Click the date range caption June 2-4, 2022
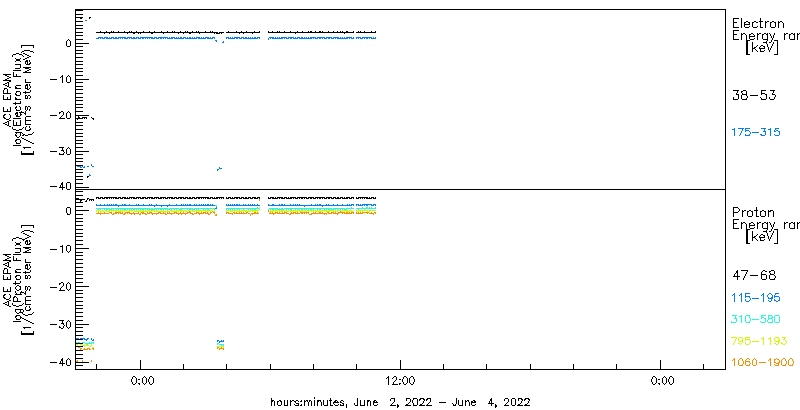 tap(400, 402)
